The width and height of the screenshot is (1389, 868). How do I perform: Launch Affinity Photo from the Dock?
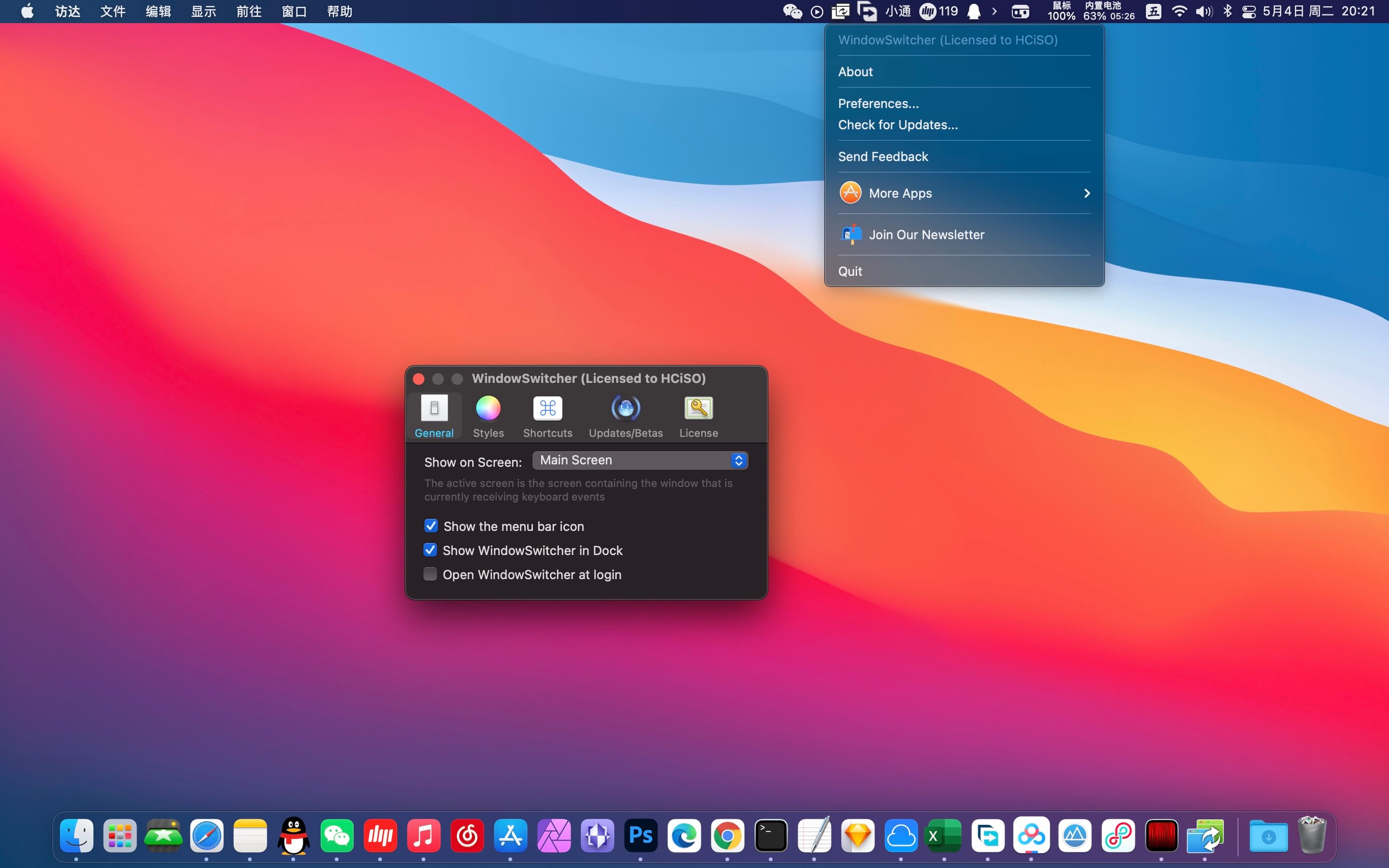[x=554, y=835]
